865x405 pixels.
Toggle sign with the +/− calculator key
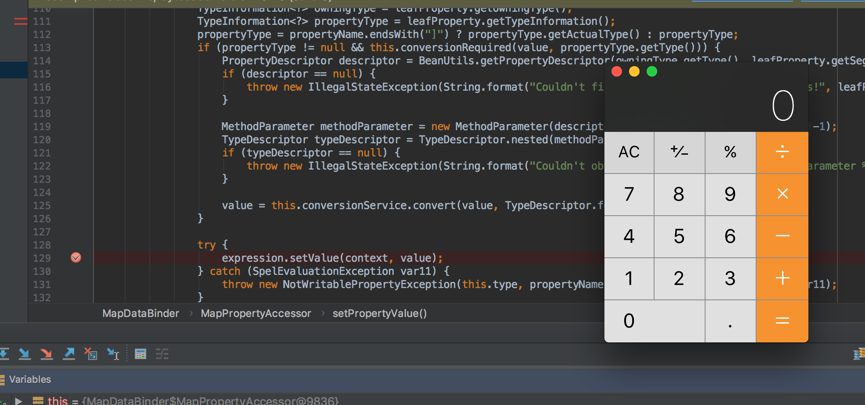(679, 152)
